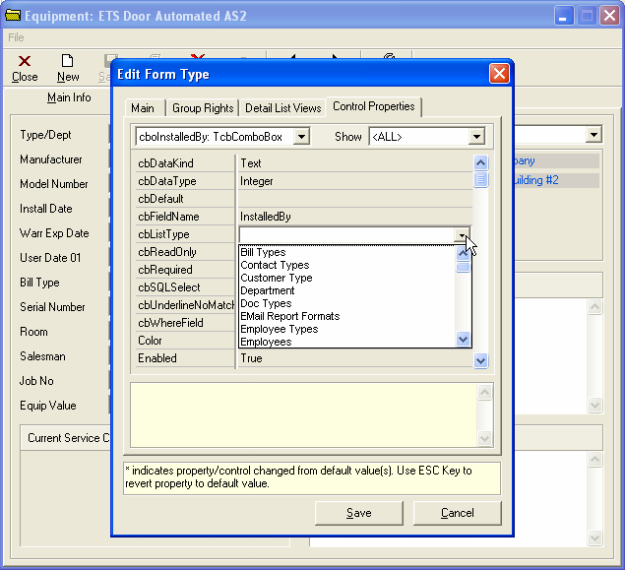Screen dimensions: 625x570
Task: Click the cbListType value input field
Action: [x=346, y=235]
